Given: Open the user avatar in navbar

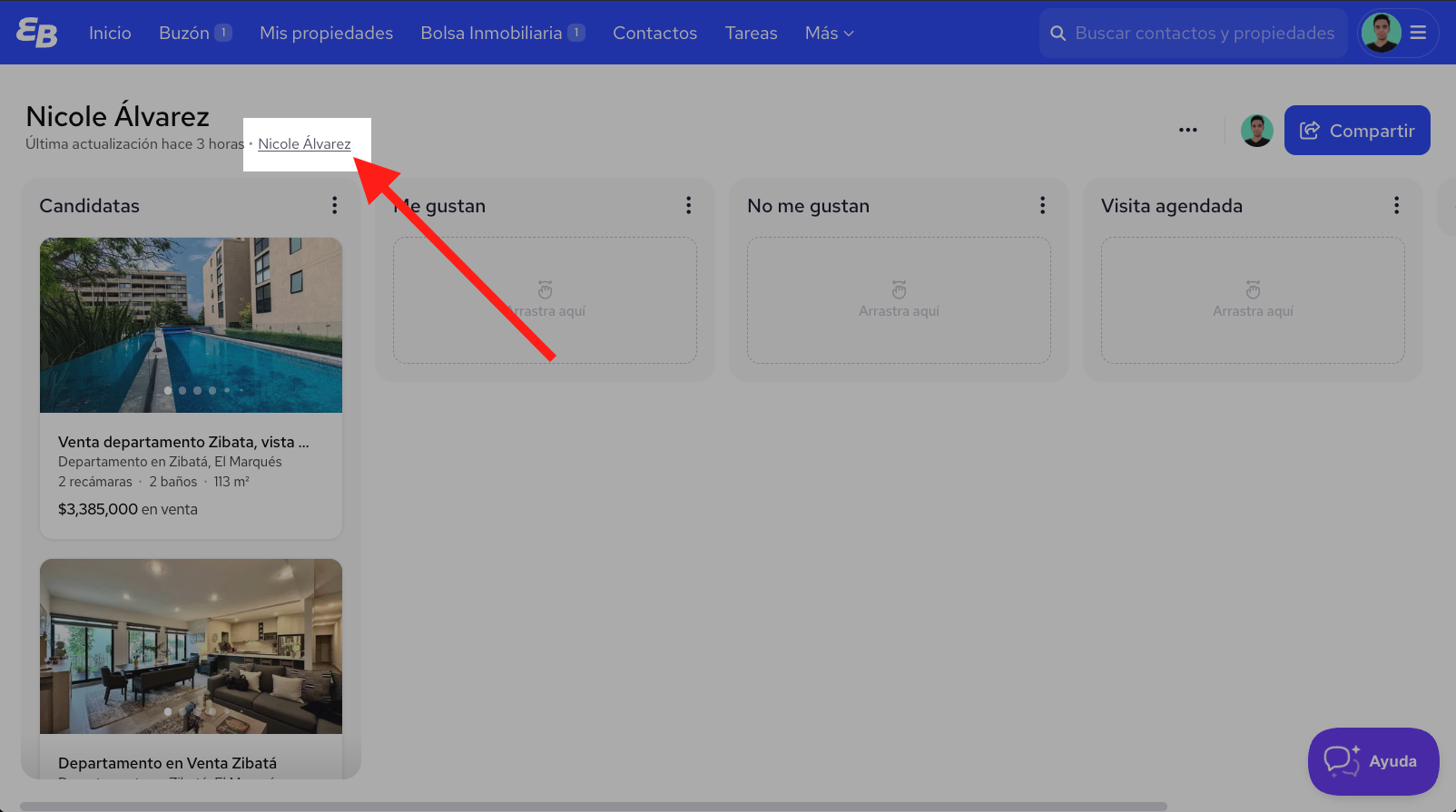Looking at the screenshot, I should click(1381, 33).
